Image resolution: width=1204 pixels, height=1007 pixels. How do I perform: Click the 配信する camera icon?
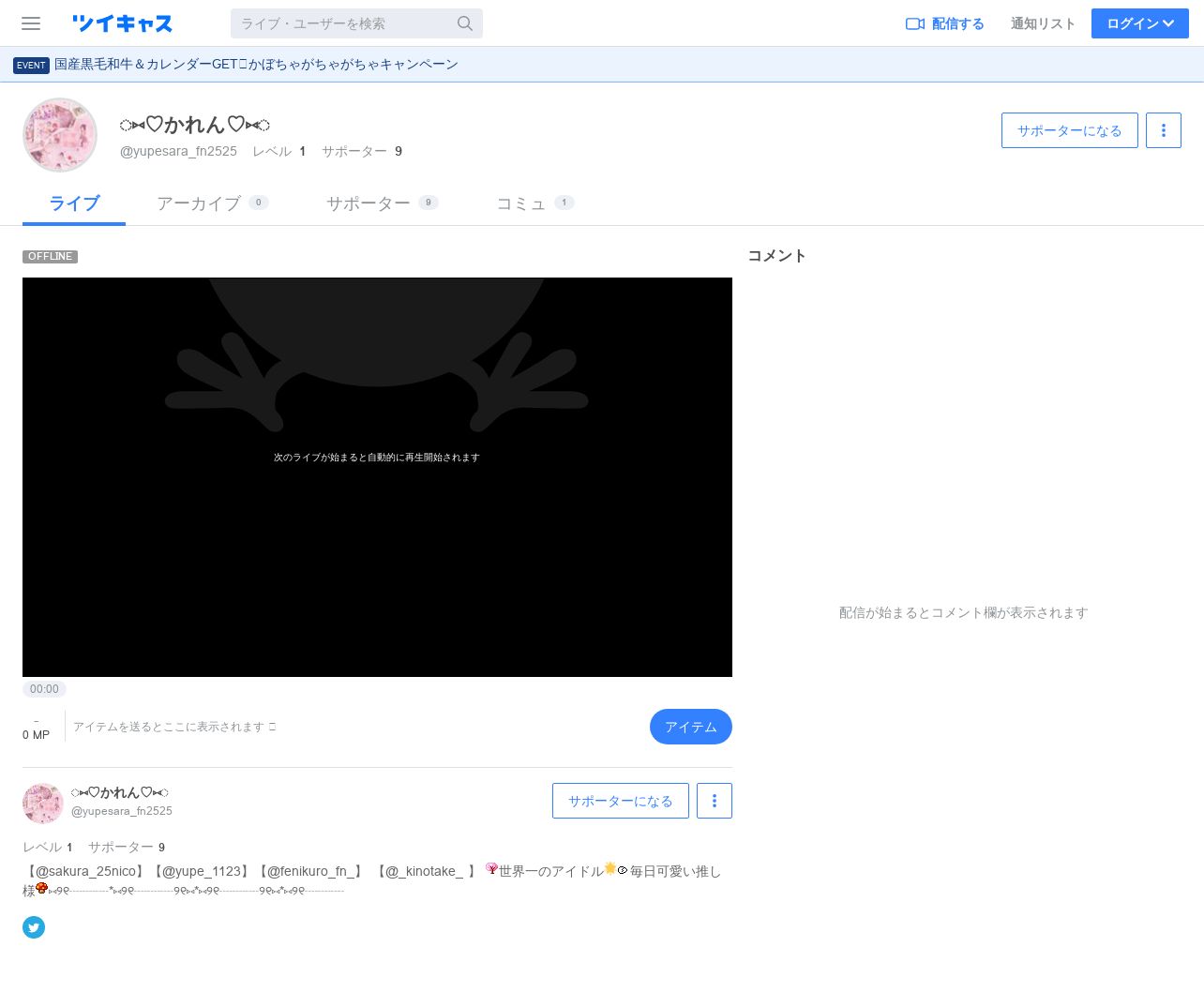tap(914, 23)
